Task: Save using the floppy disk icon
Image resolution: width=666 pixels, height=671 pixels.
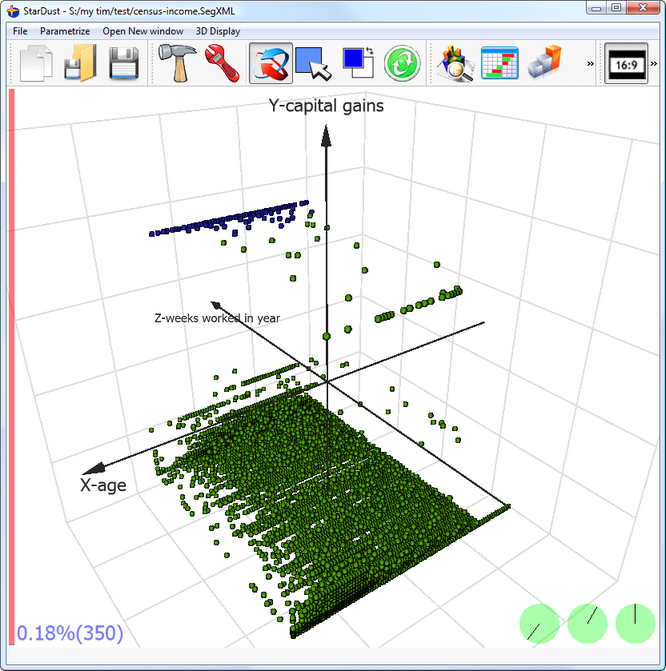Action: click(x=124, y=63)
